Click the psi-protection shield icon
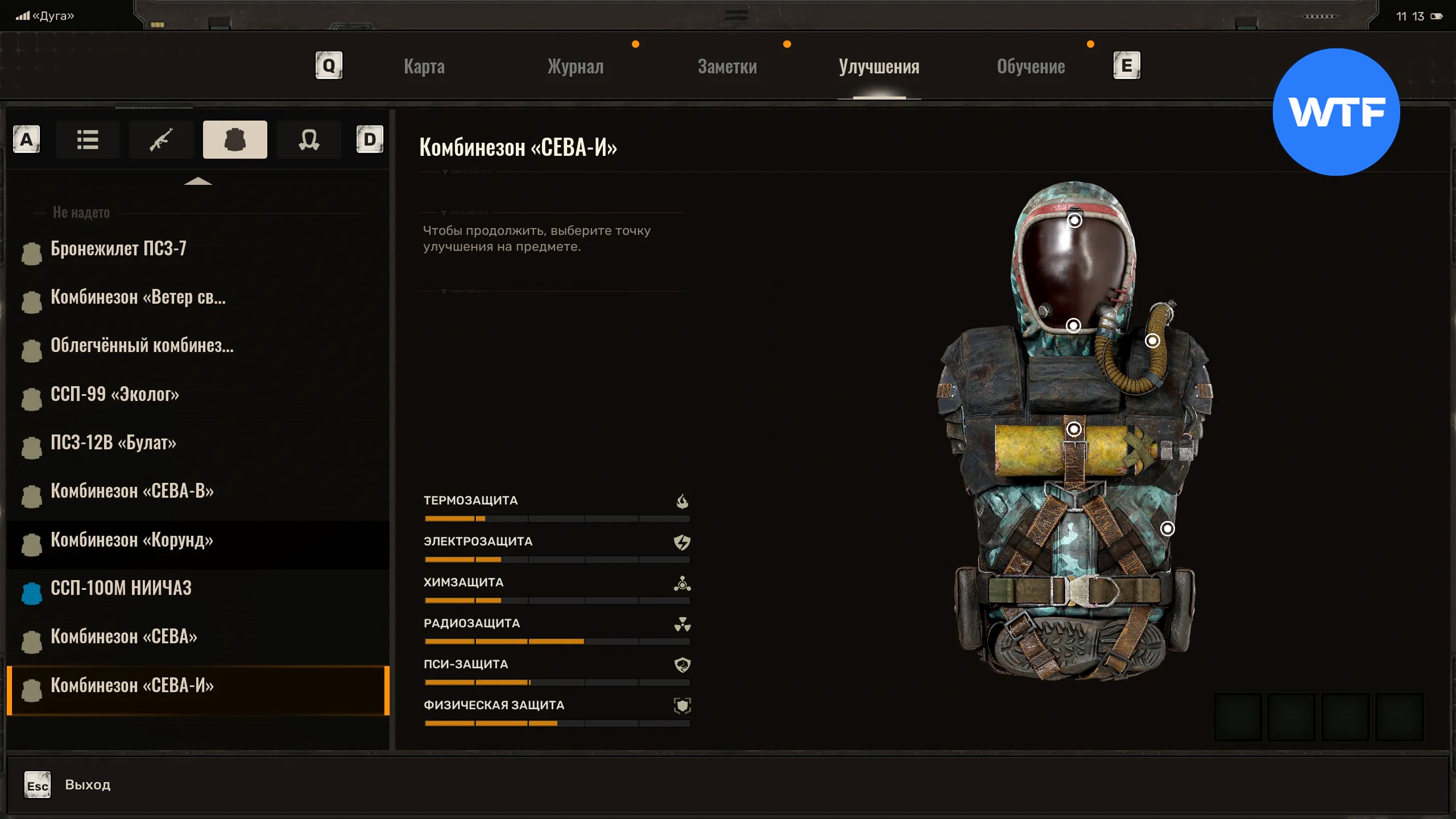 [682, 665]
